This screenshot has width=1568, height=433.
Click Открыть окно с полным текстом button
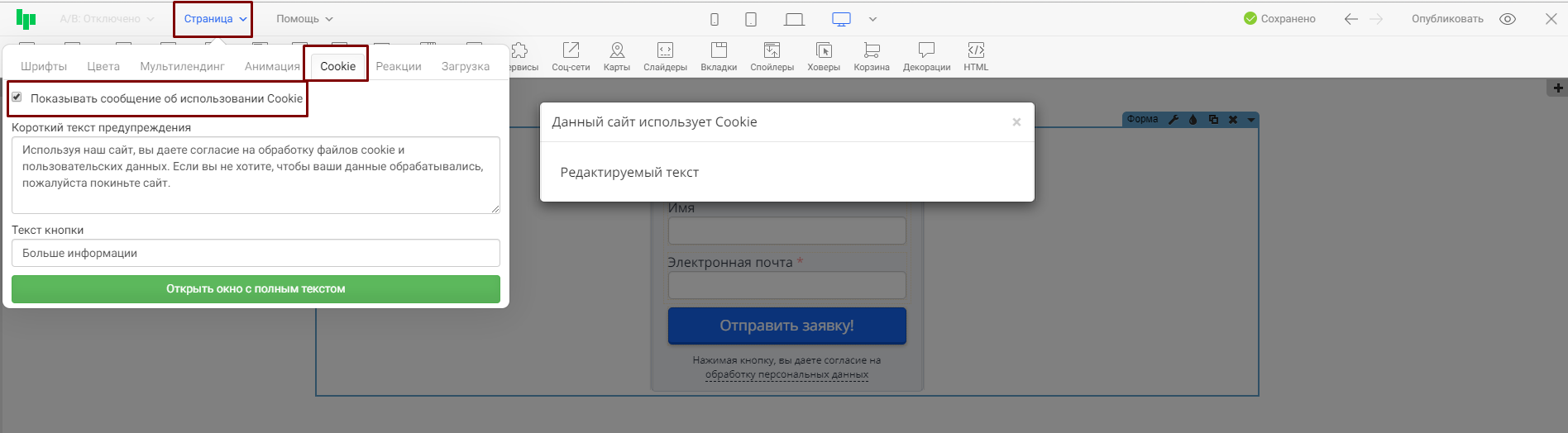(x=256, y=289)
